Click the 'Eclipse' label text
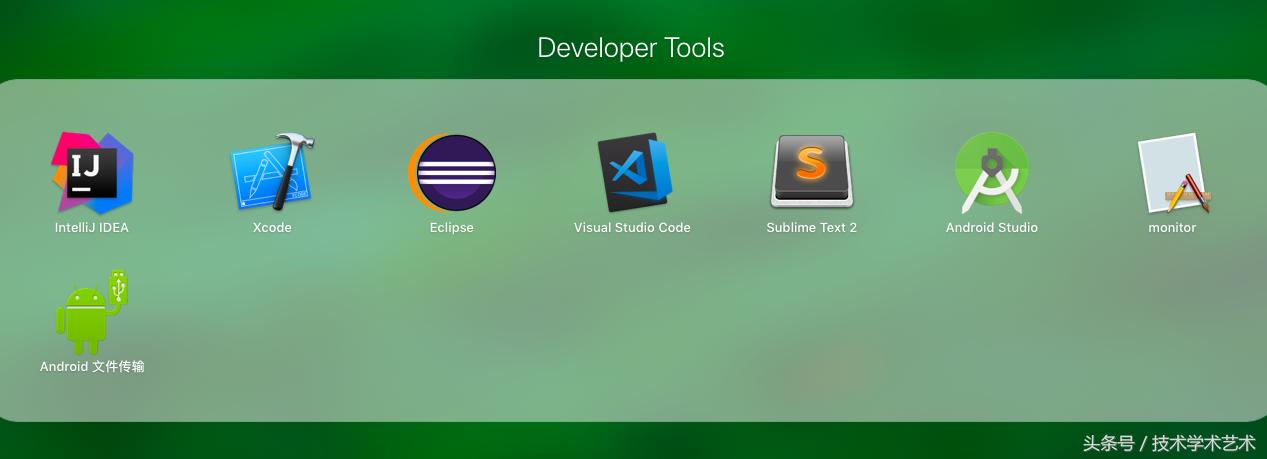 pyautogui.click(x=452, y=228)
